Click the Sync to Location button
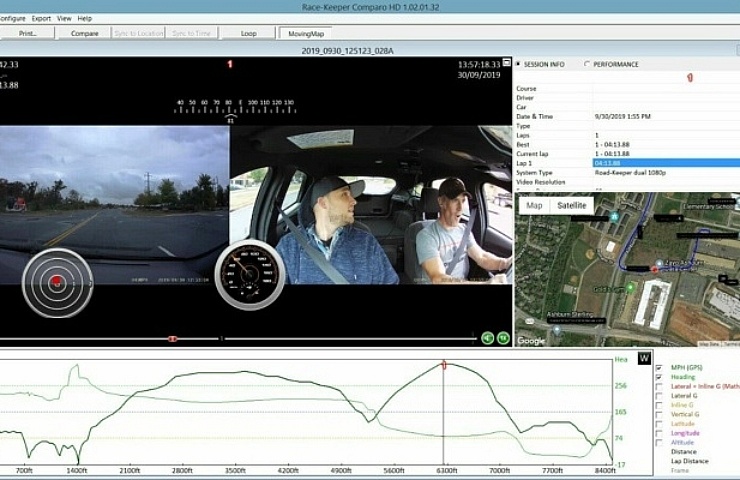This screenshot has width=740, height=480. click(139, 33)
